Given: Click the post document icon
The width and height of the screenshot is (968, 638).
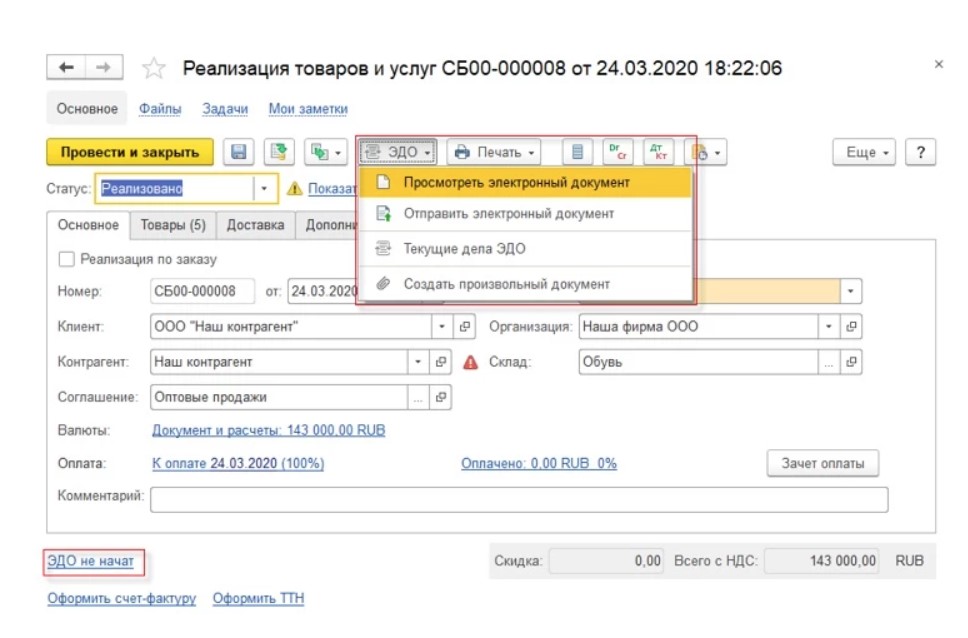Looking at the screenshot, I should pyautogui.click(x=279, y=152).
